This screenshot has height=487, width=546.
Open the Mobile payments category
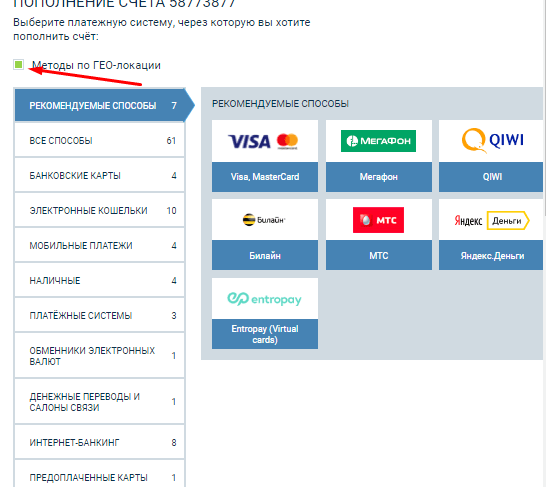(100, 245)
